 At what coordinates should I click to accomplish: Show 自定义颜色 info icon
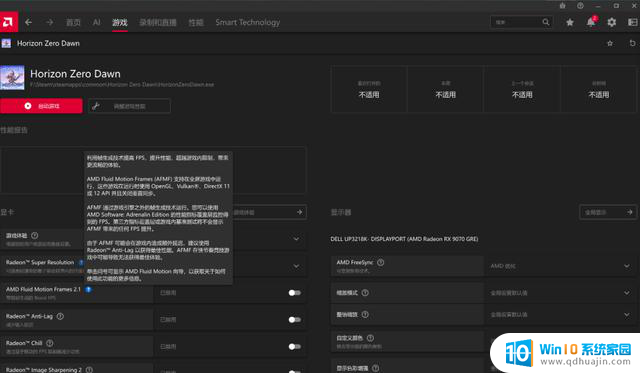370,338
